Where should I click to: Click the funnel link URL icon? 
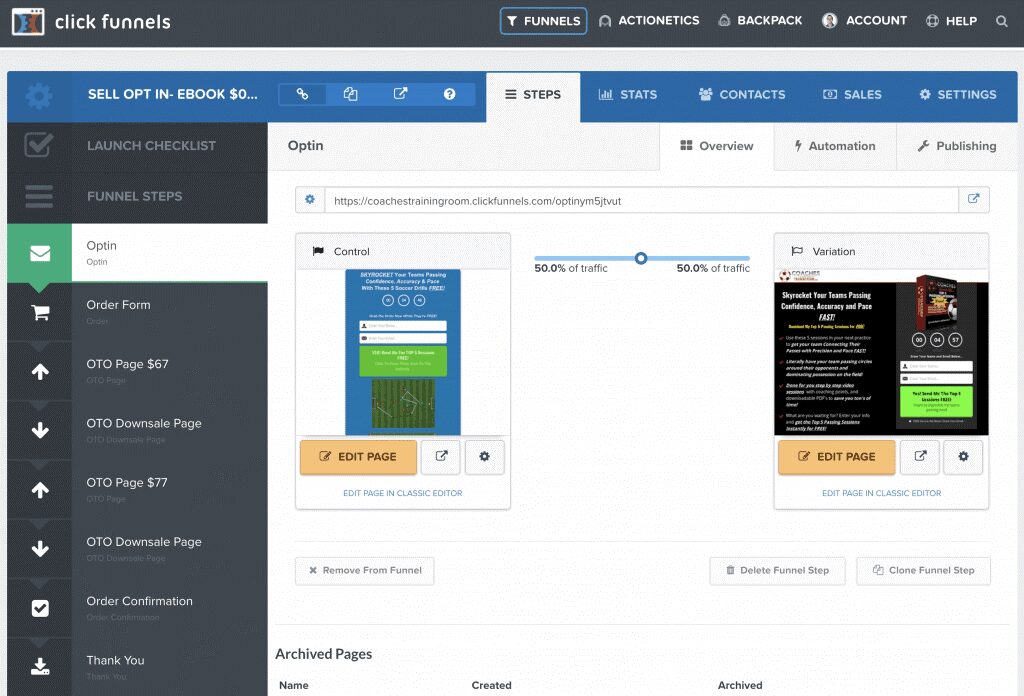pos(302,94)
